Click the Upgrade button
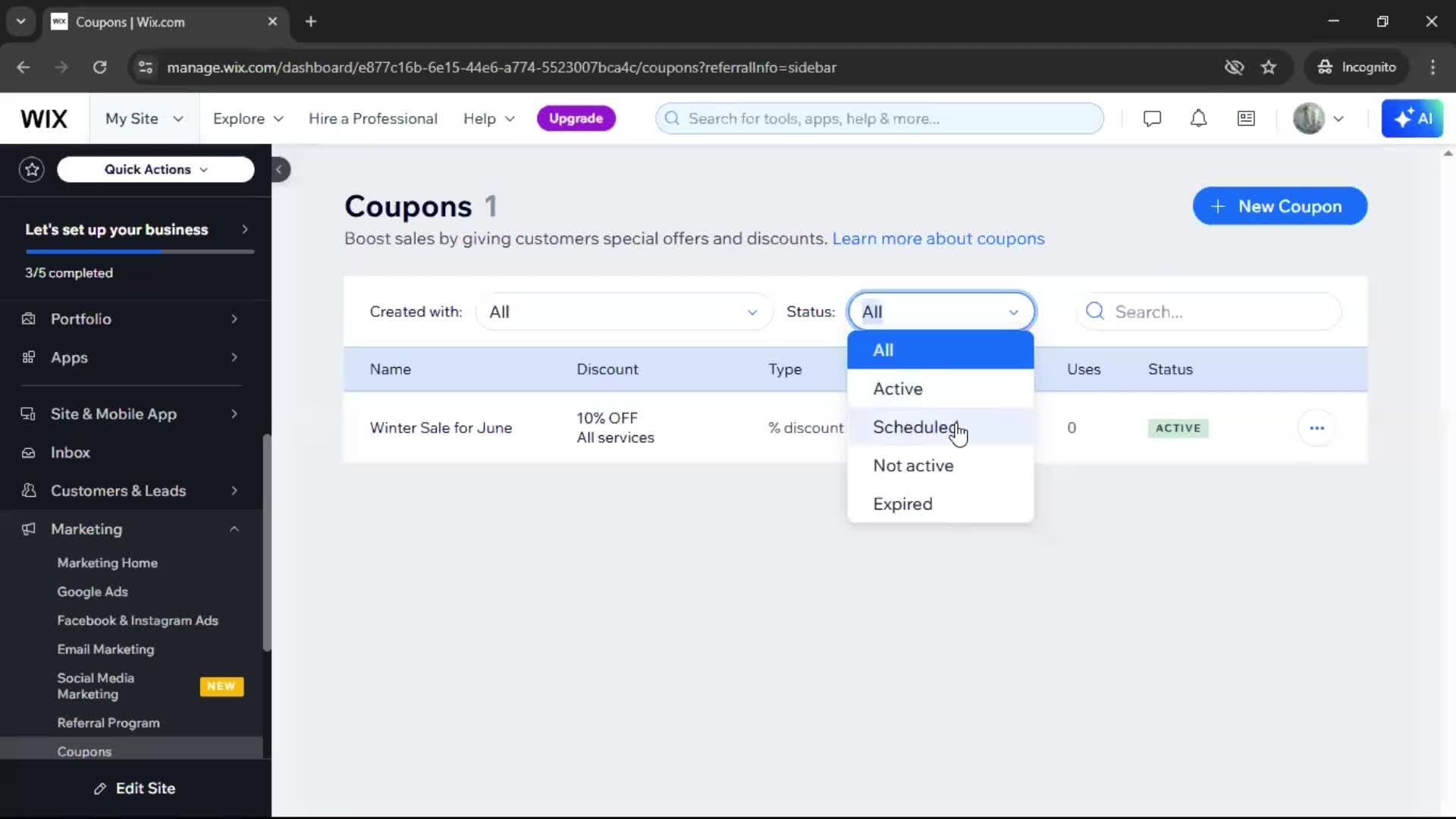This screenshot has width=1456, height=819. tap(576, 118)
